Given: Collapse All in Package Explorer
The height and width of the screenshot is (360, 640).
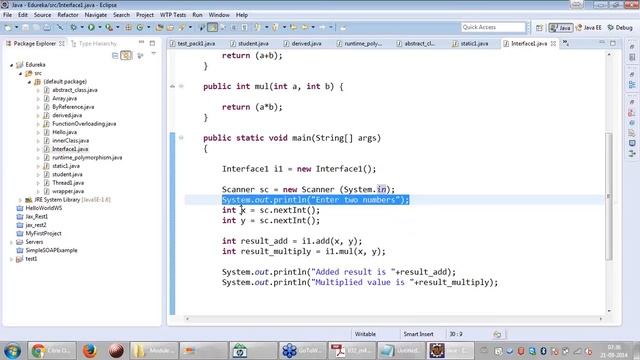Looking at the screenshot, I should point(115,55).
